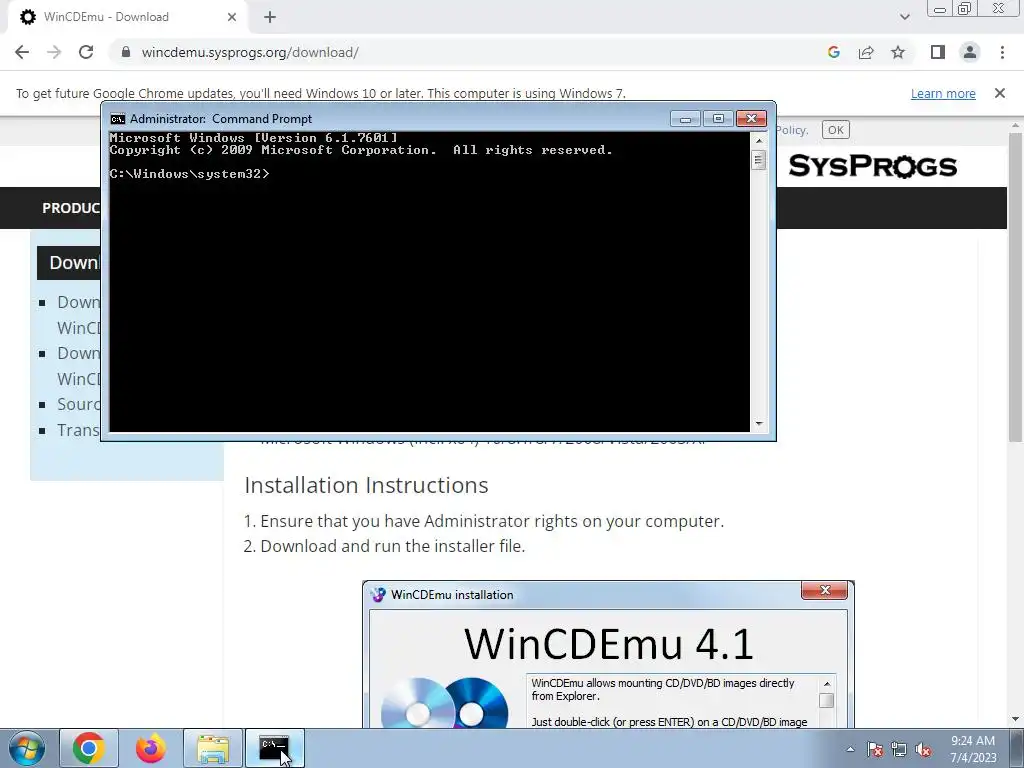Viewport: 1024px width, 768px height.
Task: Click the Installation Instructions heading
Action: [366, 485]
